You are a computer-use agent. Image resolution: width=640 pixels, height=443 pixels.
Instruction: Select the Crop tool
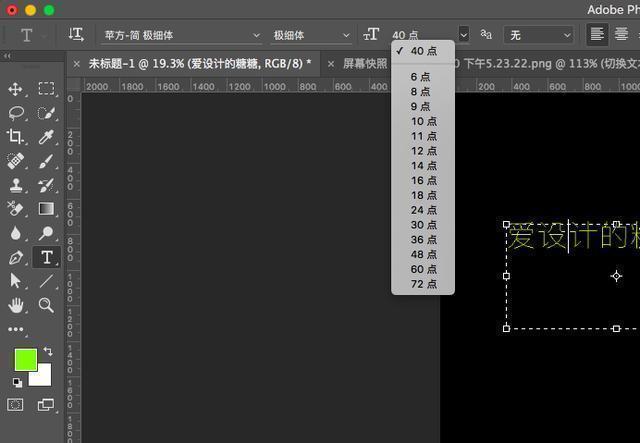(x=16, y=137)
